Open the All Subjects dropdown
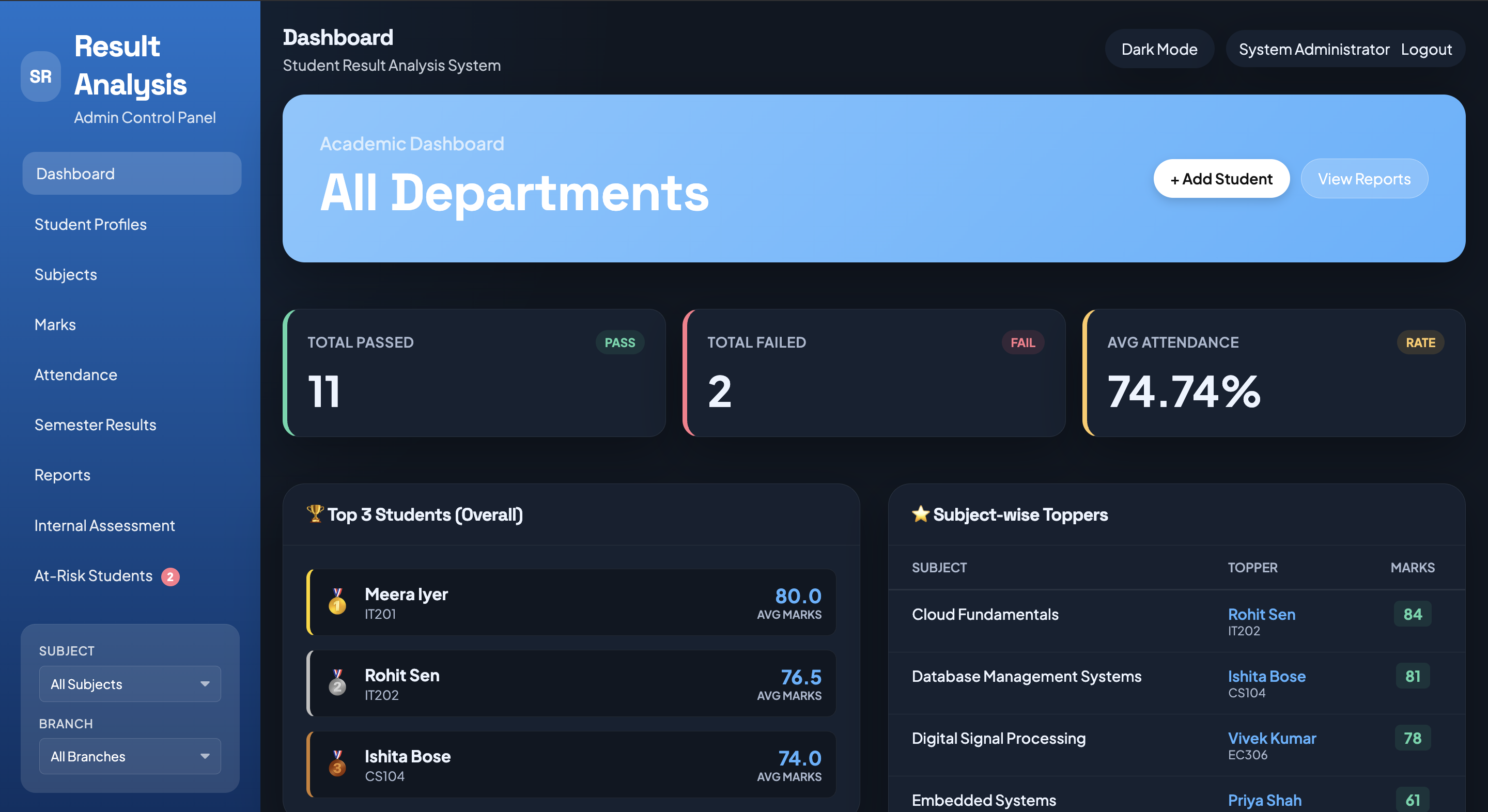Image resolution: width=1488 pixels, height=812 pixels. (x=130, y=684)
